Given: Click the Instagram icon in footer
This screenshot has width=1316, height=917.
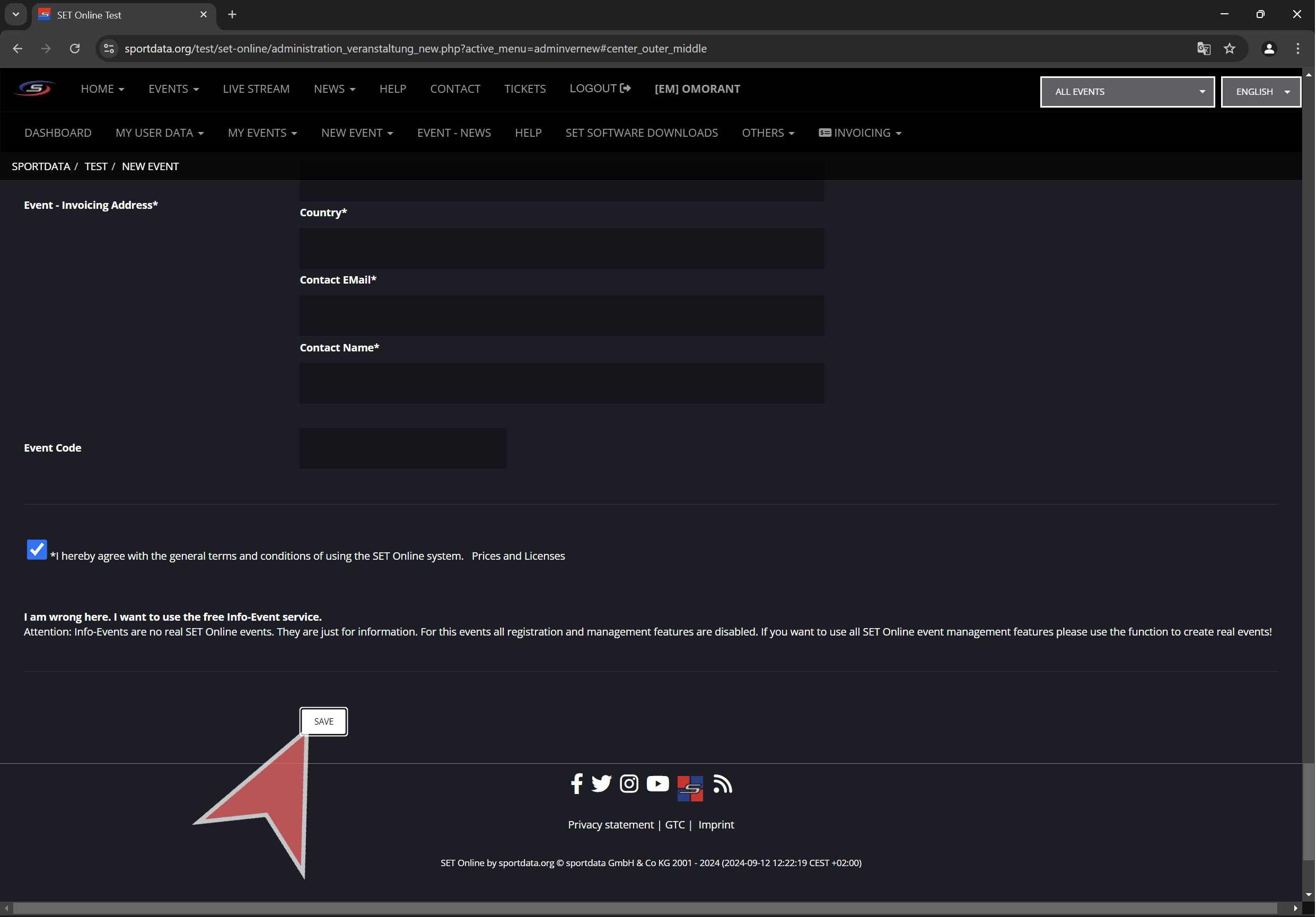Looking at the screenshot, I should coord(629,783).
